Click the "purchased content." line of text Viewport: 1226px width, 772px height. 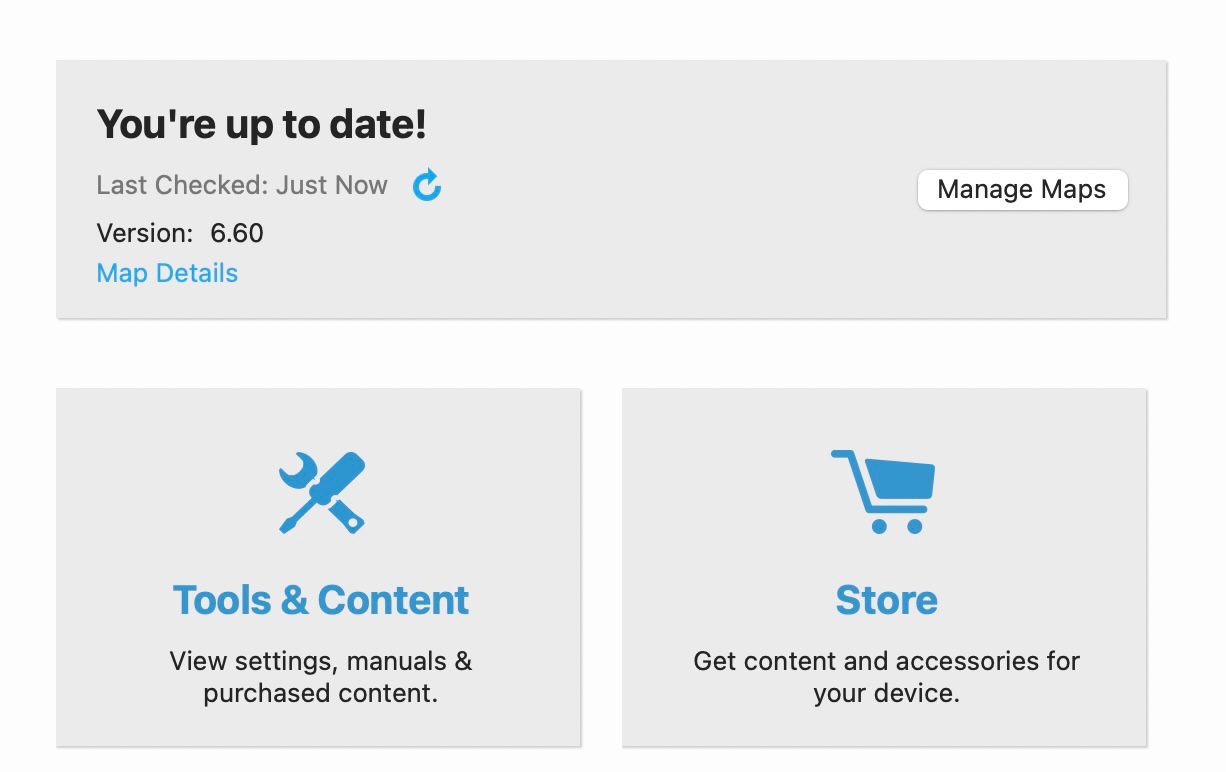click(321, 693)
